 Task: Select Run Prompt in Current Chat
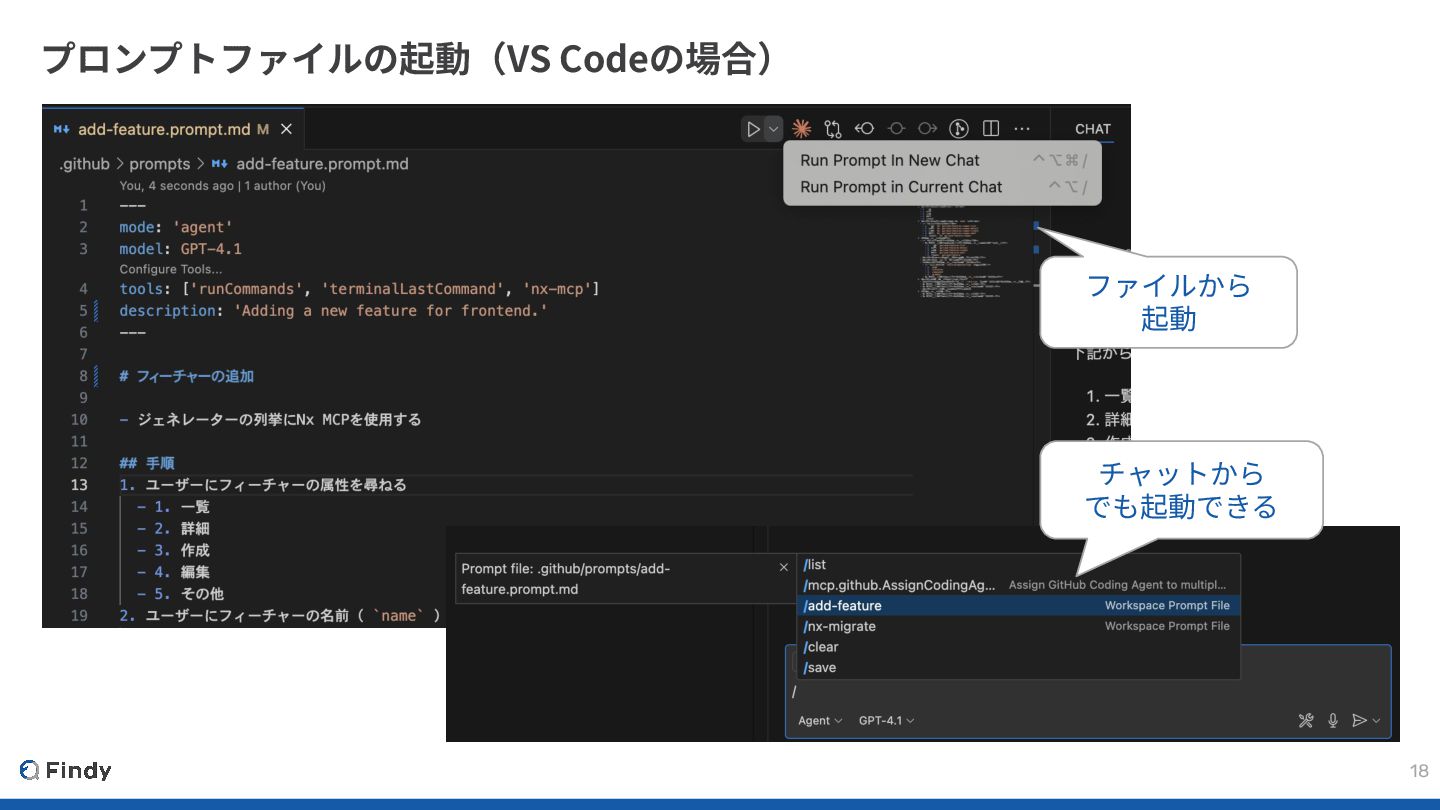[x=942, y=187]
